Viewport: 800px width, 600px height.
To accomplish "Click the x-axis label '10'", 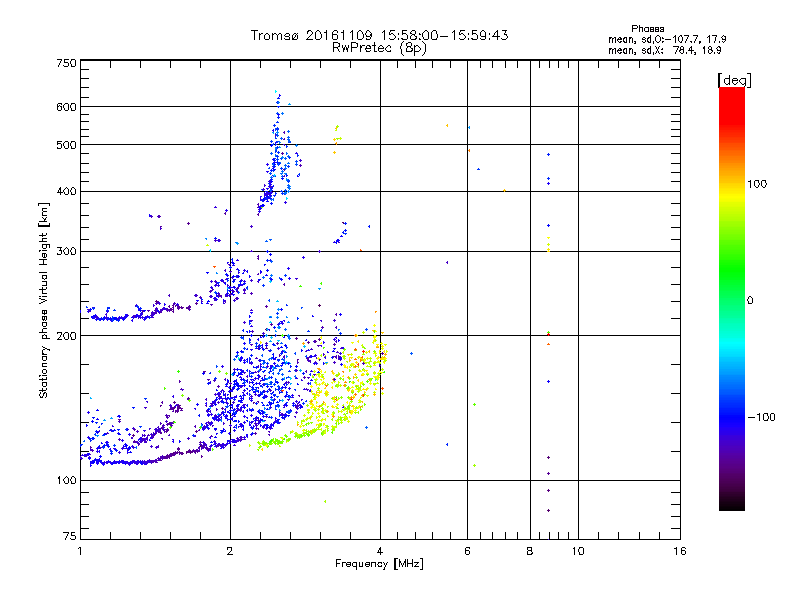I will 578,551.
